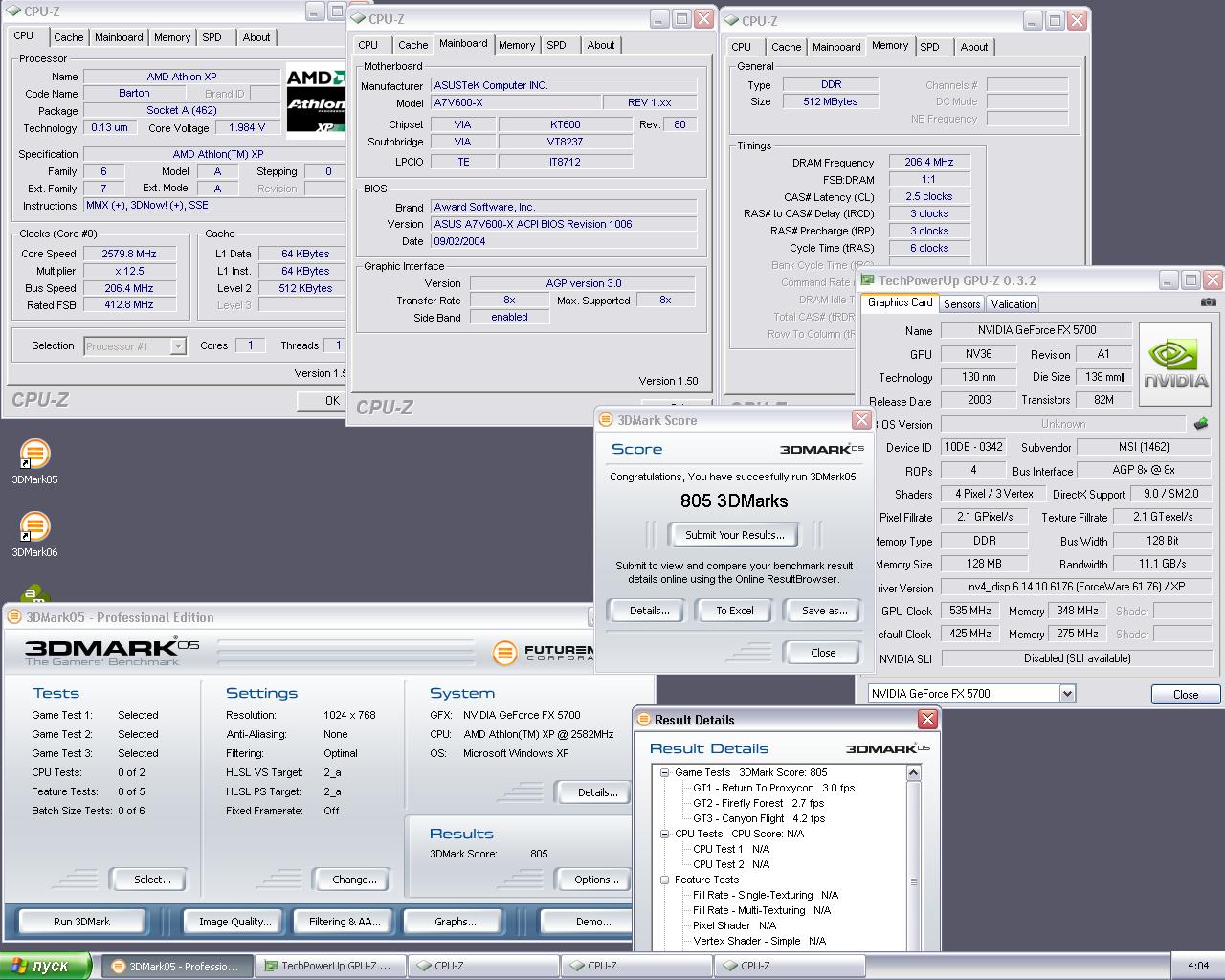Click the motherboard model A7V600-X field
The width and height of the screenshot is (1225, 980).
coord(516,102)
